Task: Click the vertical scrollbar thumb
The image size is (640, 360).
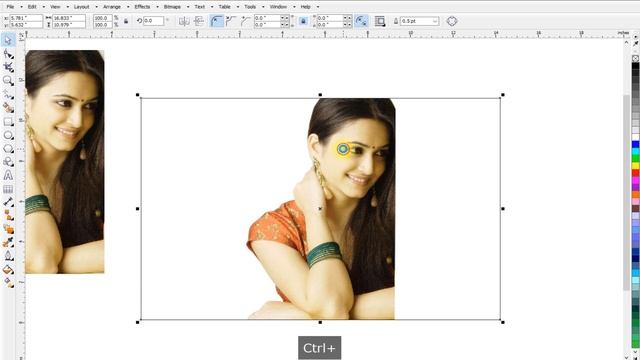Action: tap(627, 192)
